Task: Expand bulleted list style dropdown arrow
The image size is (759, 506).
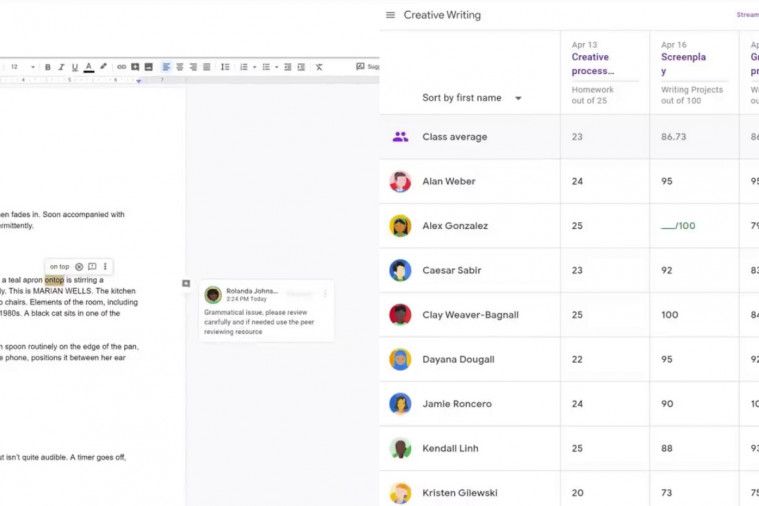Action: [277, 67]
